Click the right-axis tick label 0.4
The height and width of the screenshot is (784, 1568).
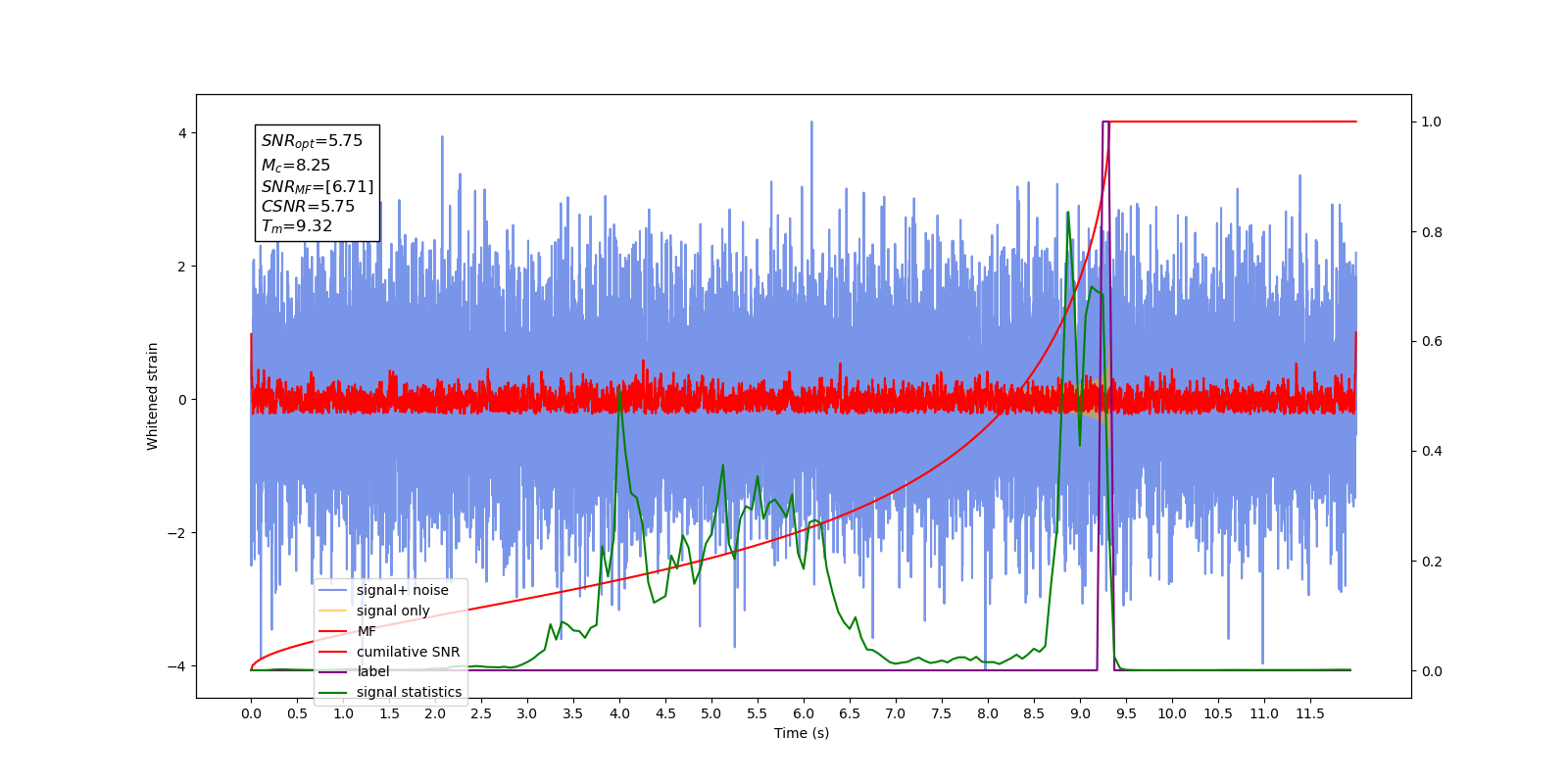tap(1432, 452)
